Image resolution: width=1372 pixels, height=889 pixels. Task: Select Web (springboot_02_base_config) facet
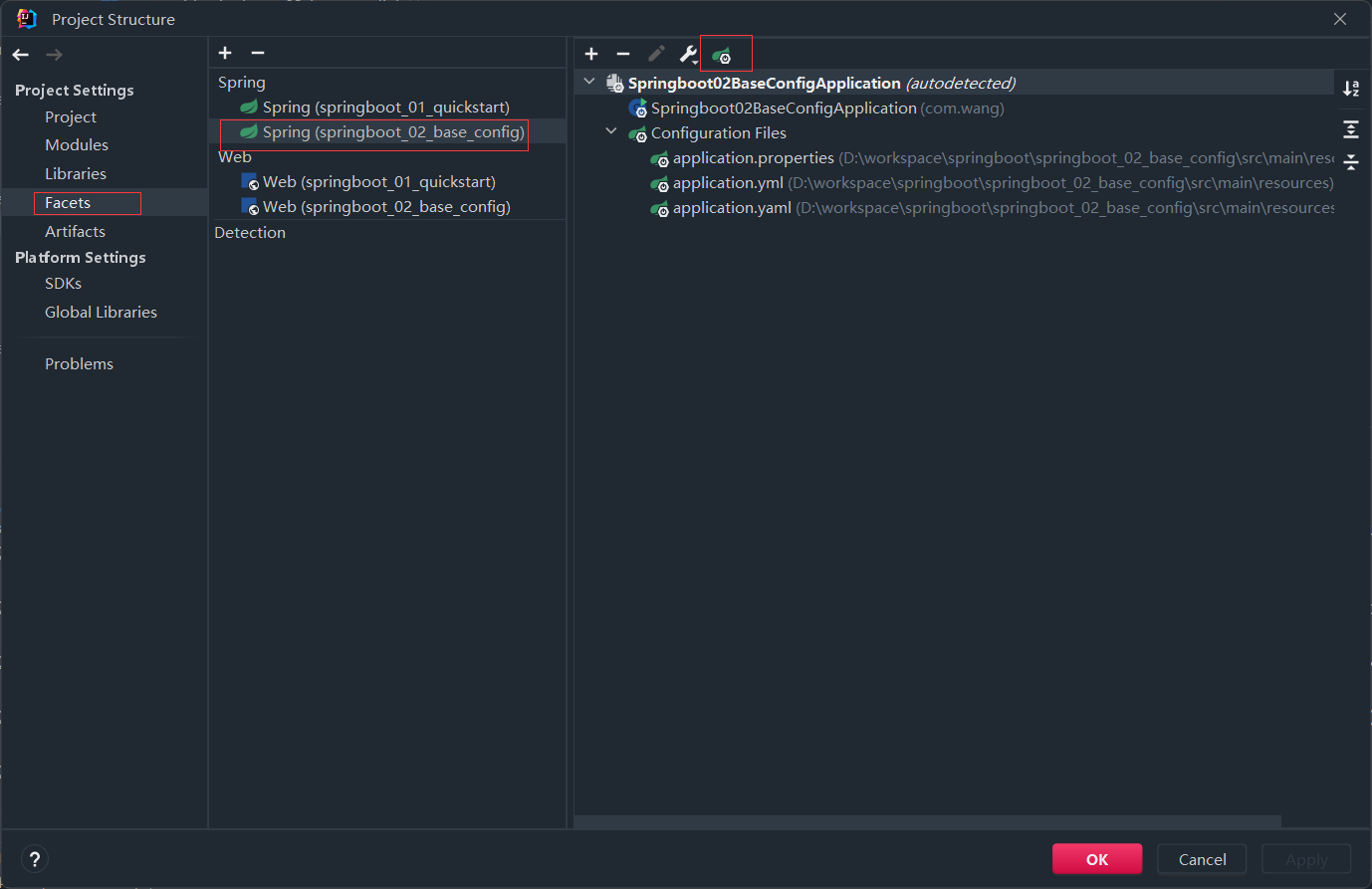point(386,206)
